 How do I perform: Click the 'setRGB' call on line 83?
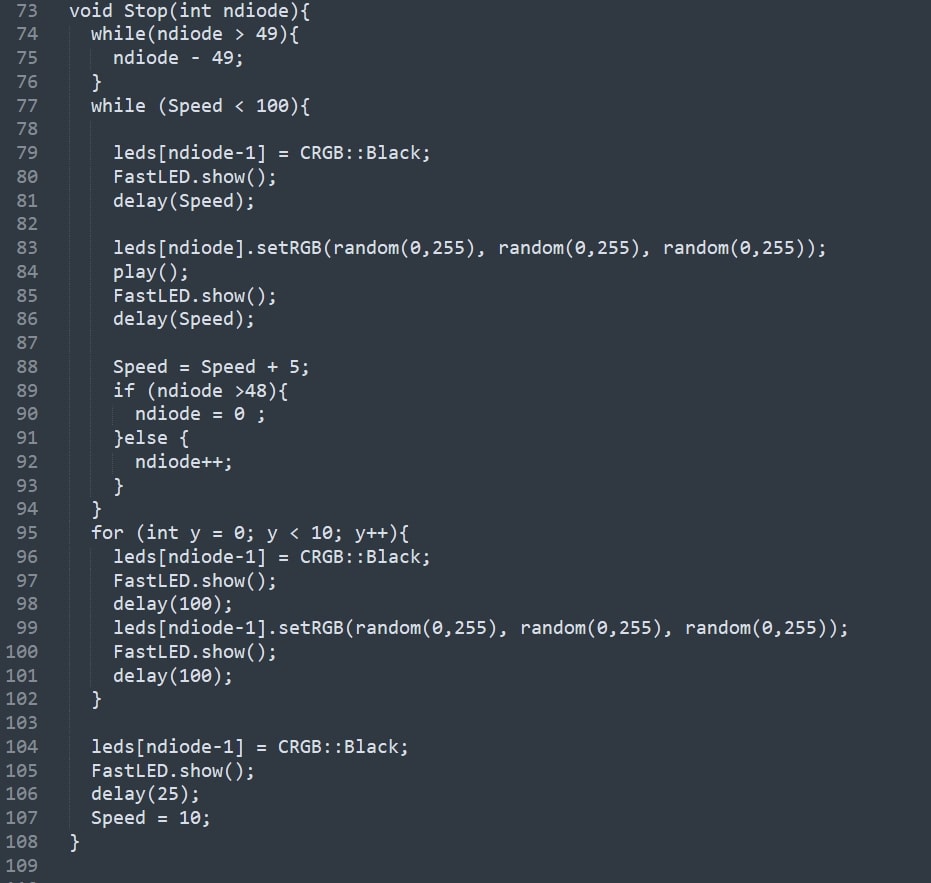tap(289, 248)
